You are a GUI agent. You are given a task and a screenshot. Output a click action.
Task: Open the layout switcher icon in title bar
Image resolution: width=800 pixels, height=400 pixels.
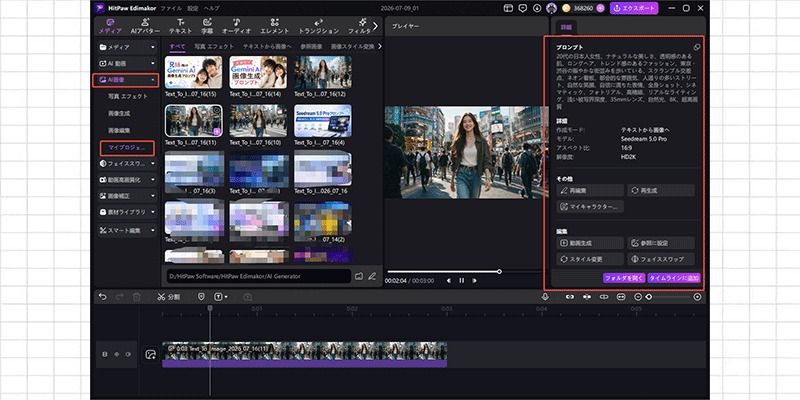(x=508, y=8)
